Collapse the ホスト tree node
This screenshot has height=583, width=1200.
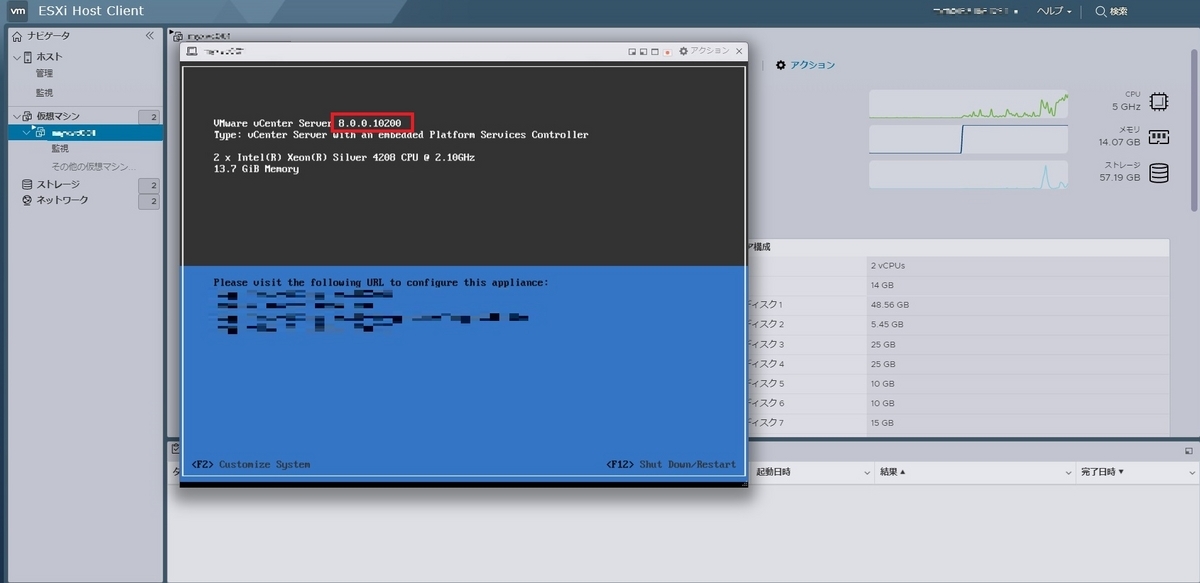coord(16,57)
